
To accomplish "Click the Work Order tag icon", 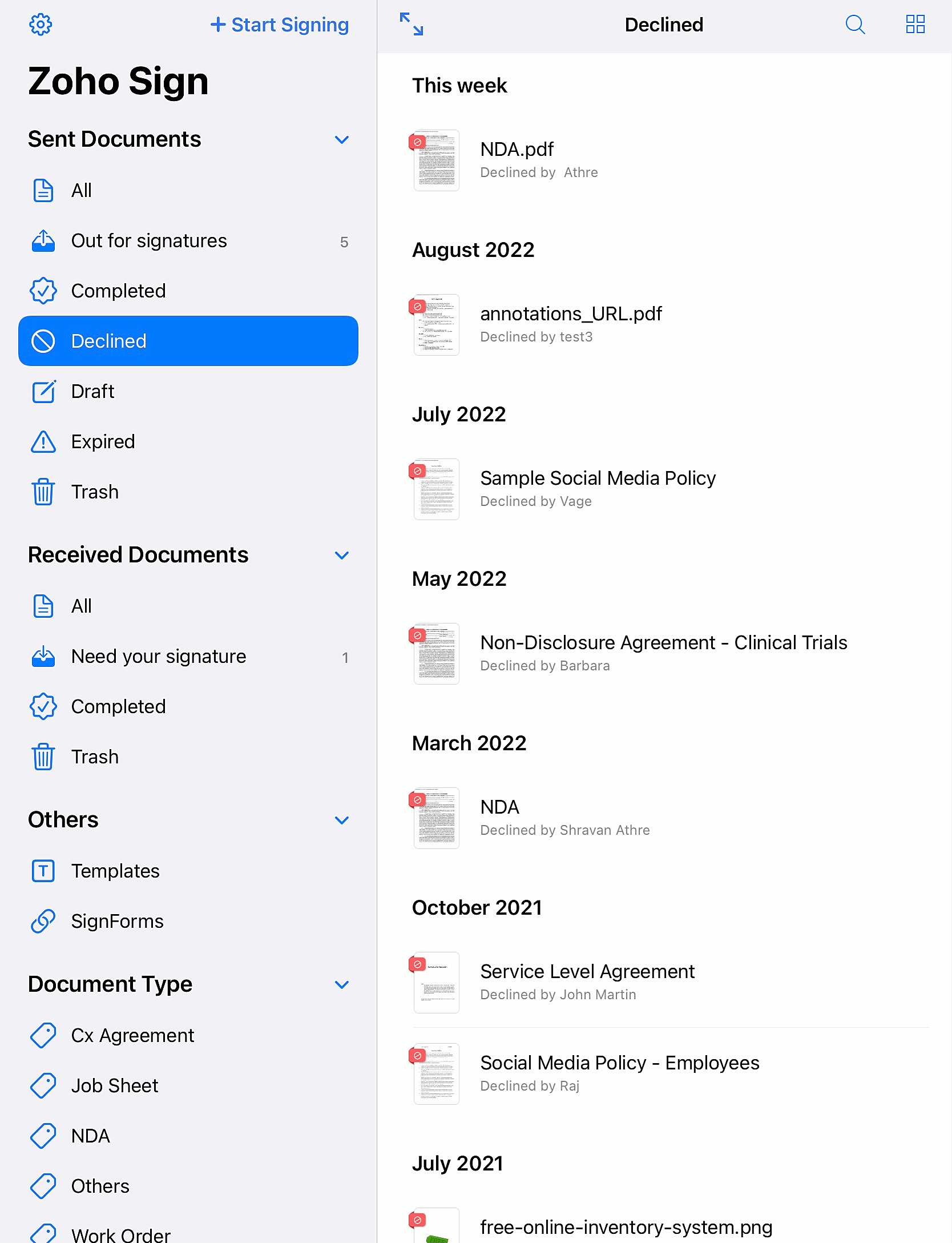I will click(x=43, y=1233).
